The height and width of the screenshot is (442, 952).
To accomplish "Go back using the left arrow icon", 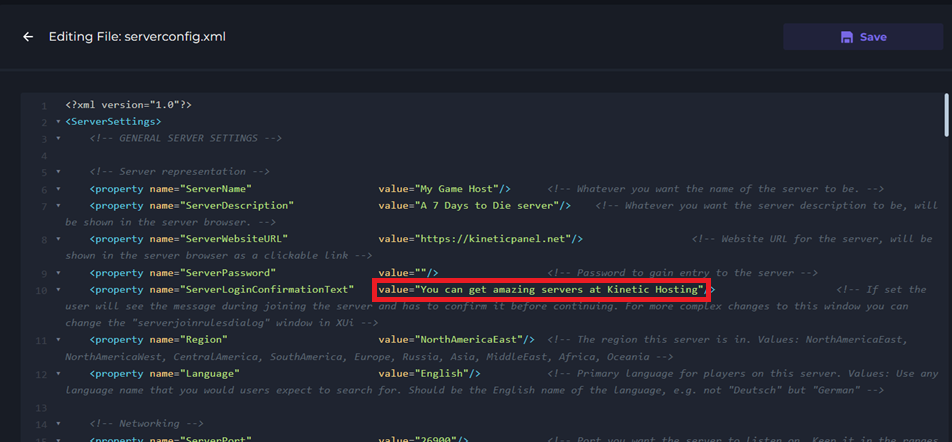I will pos(28,37).
